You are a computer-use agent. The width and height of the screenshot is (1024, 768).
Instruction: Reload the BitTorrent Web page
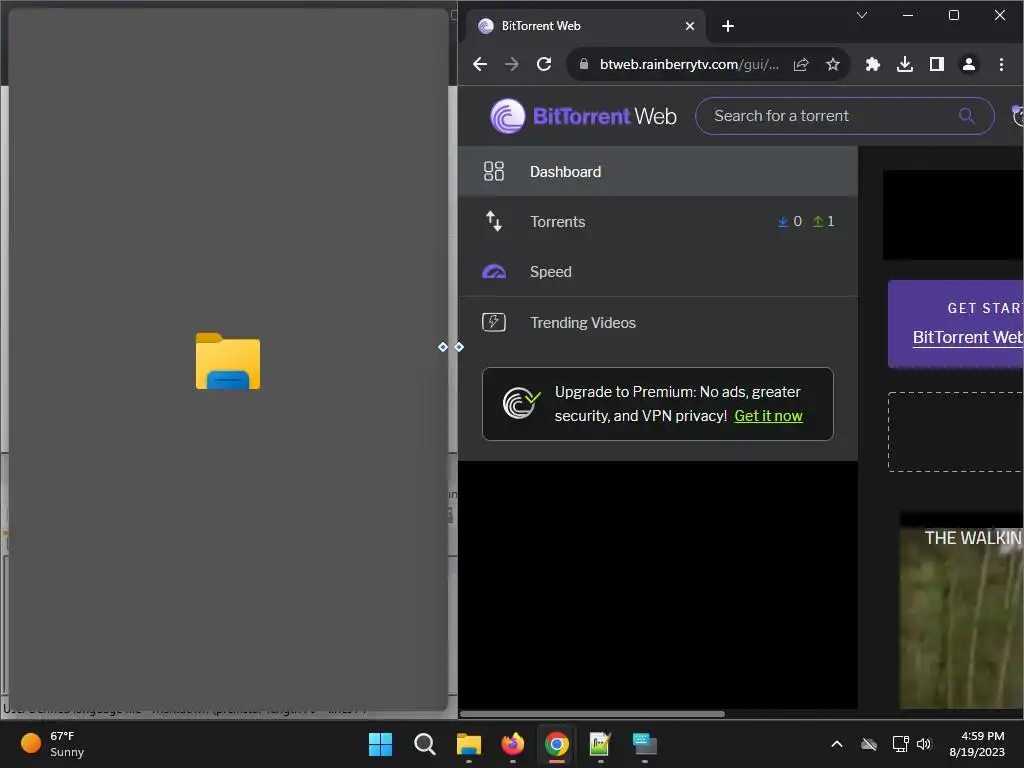[x=544, y=64]
